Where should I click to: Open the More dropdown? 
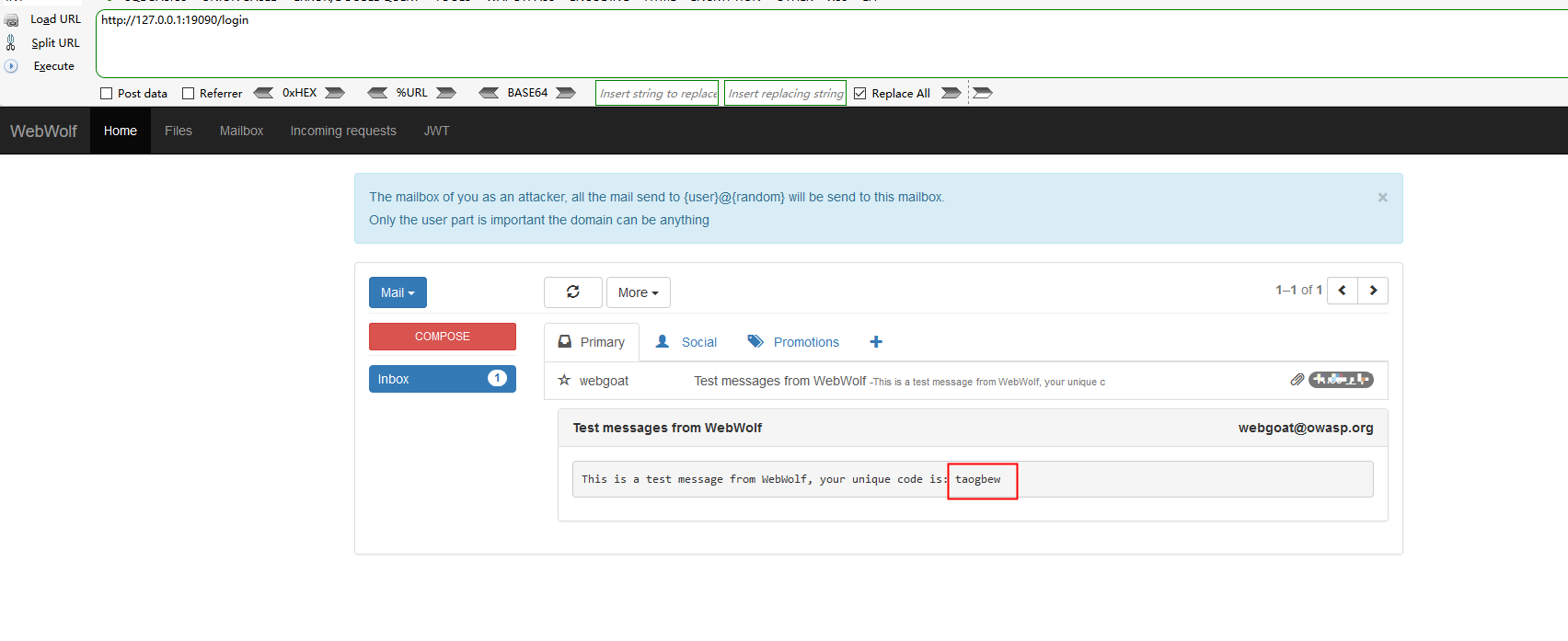click(x=638, y=292)
